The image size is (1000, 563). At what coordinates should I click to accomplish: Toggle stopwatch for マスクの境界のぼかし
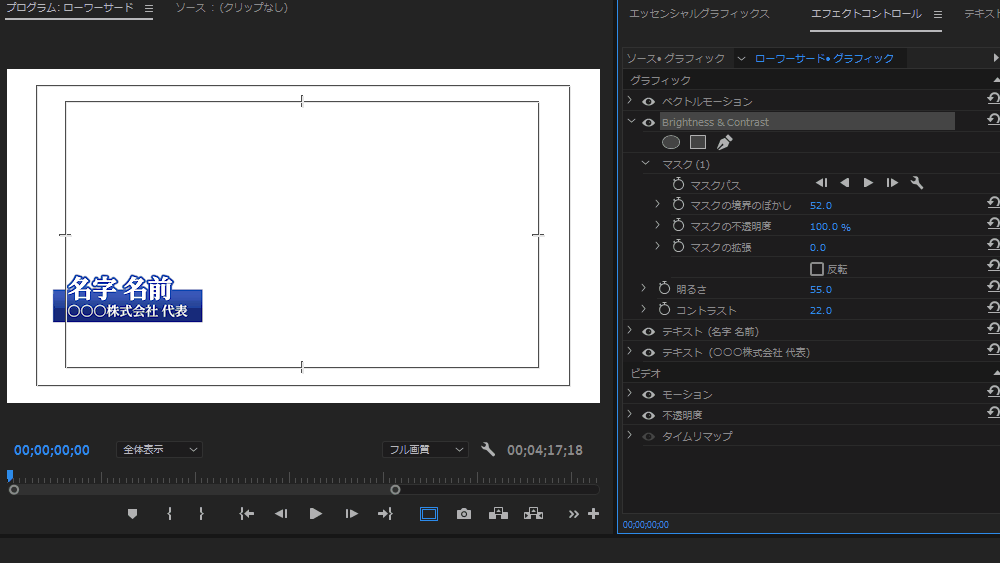(x=678, y=205)
